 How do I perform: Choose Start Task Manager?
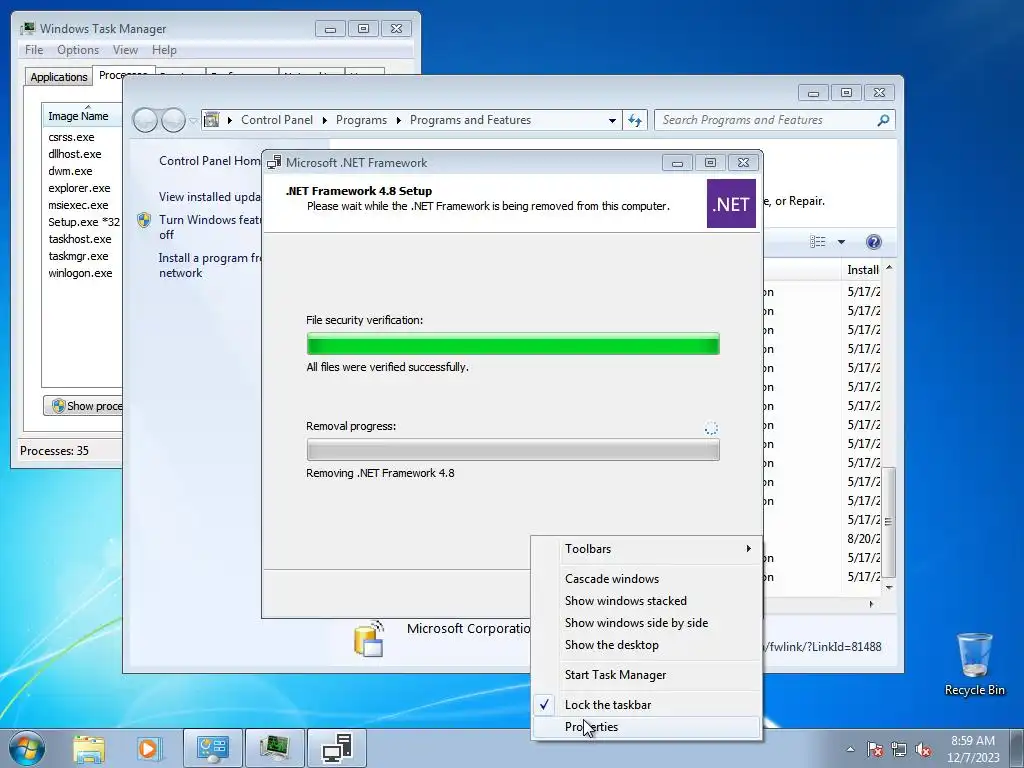647,675
